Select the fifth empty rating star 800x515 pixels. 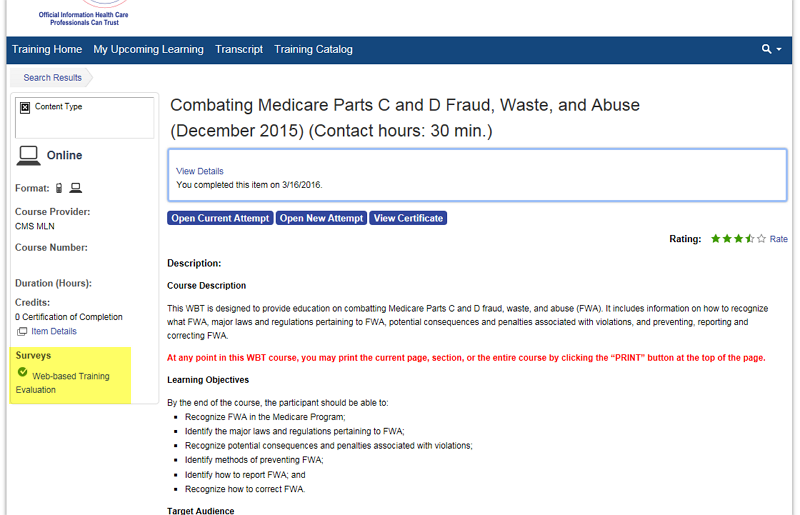[761, 238]
